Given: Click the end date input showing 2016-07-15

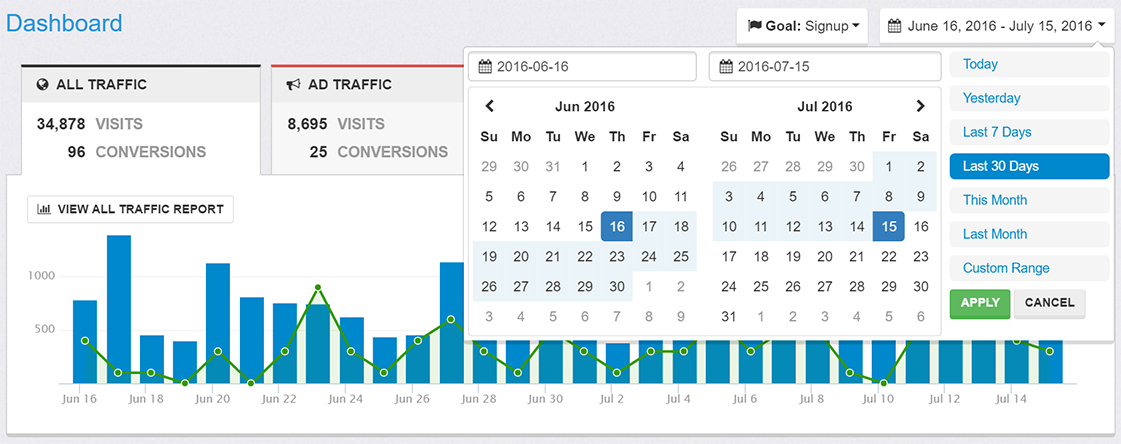Looking at the screenshot, I should coord(825,67).
